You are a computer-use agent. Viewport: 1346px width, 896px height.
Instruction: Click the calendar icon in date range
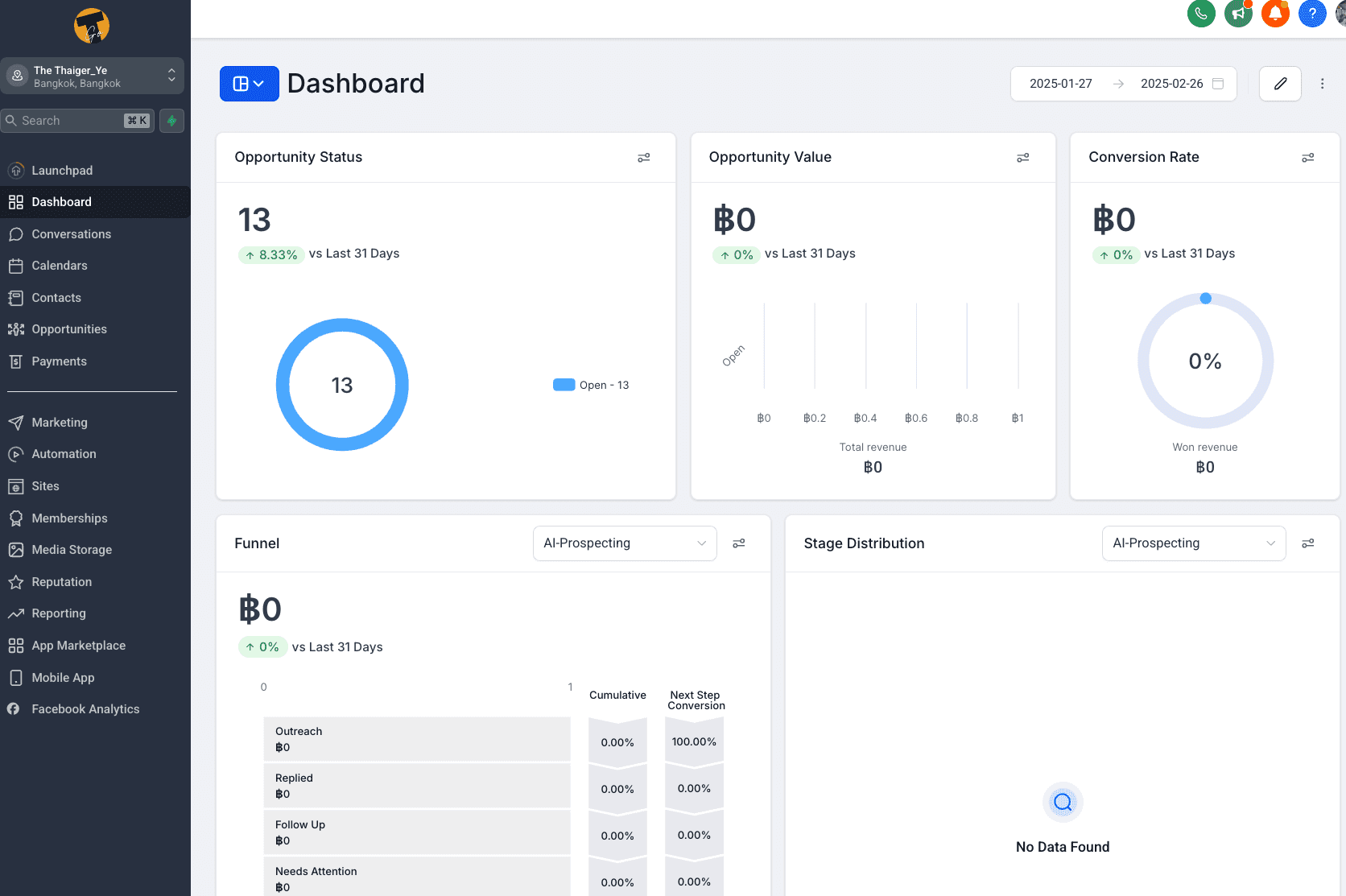click(1218, 84)
